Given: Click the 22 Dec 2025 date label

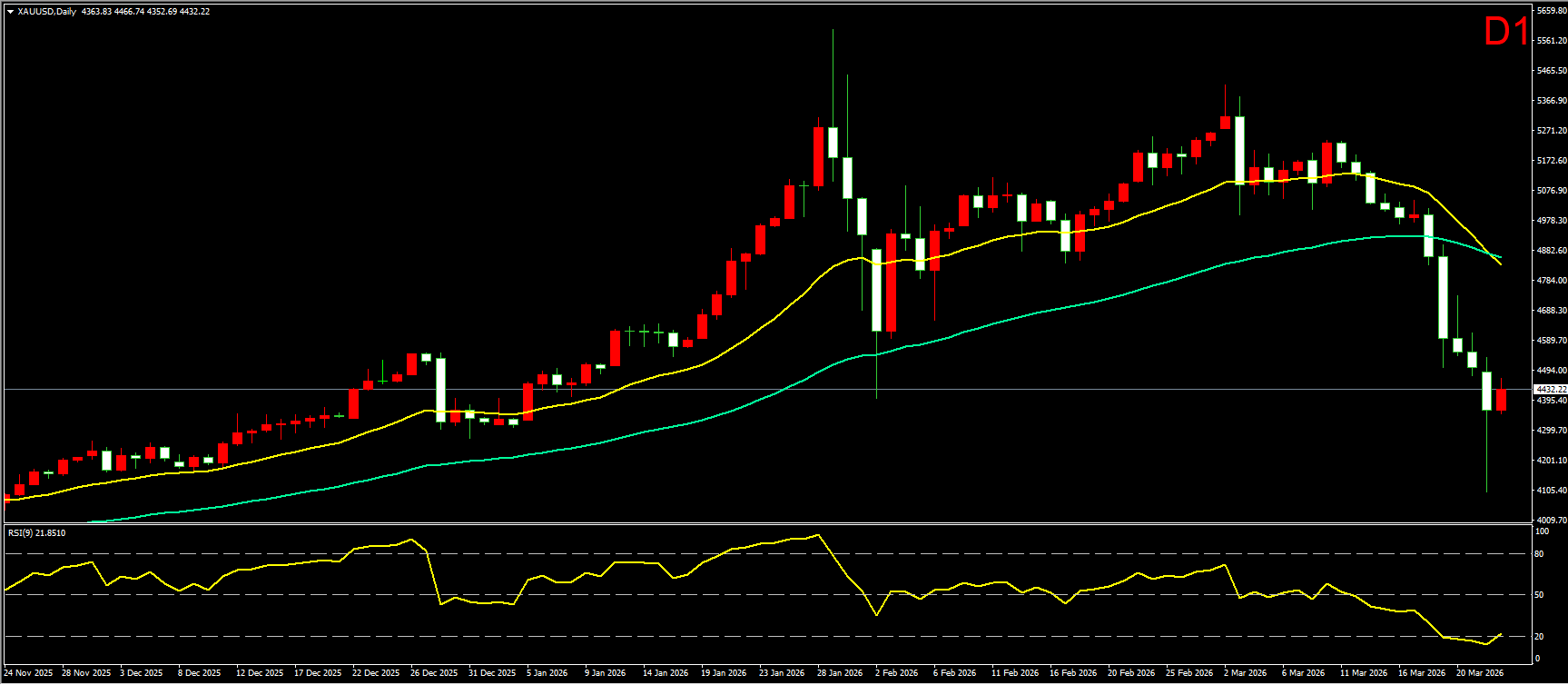Looking at the screenshot, I should (x=376, y=673).
